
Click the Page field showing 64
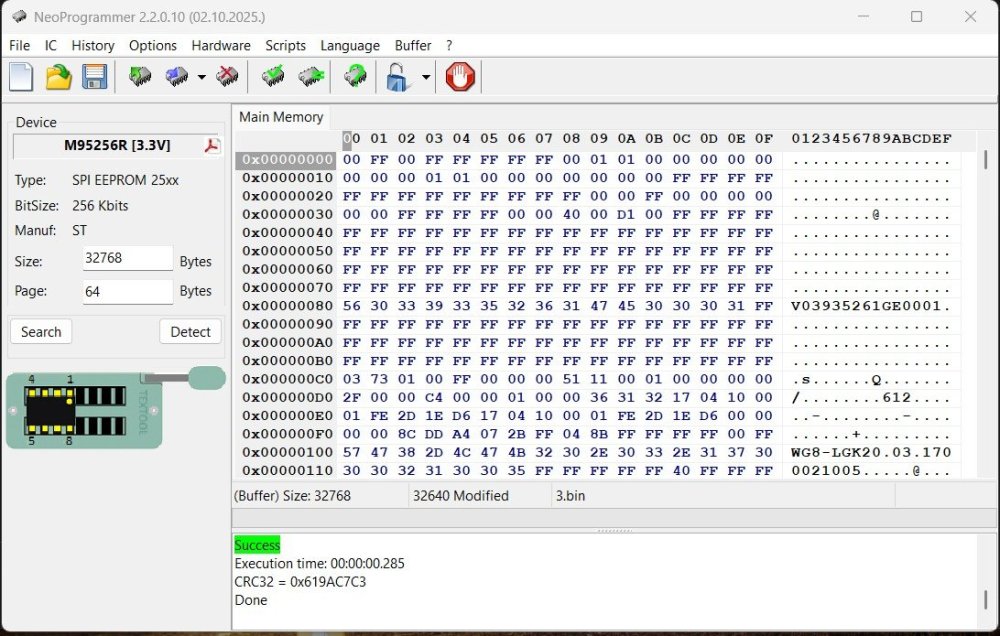pyautogui.click(x=128, y=292)
